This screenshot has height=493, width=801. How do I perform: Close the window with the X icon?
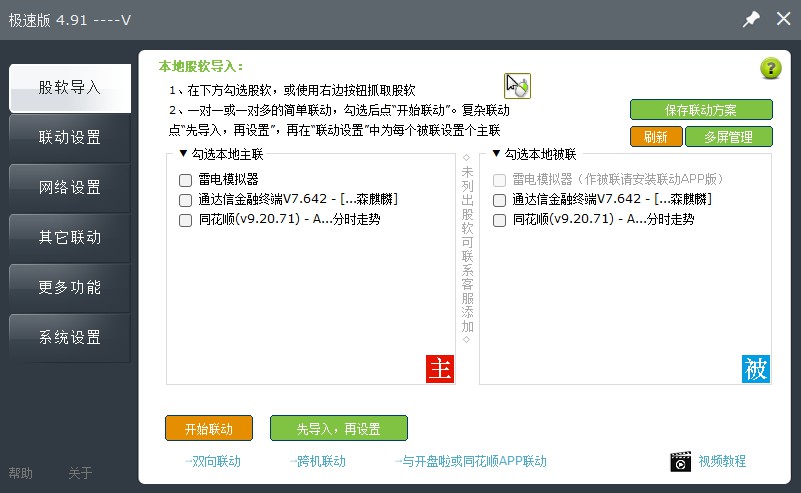[783, 19]
